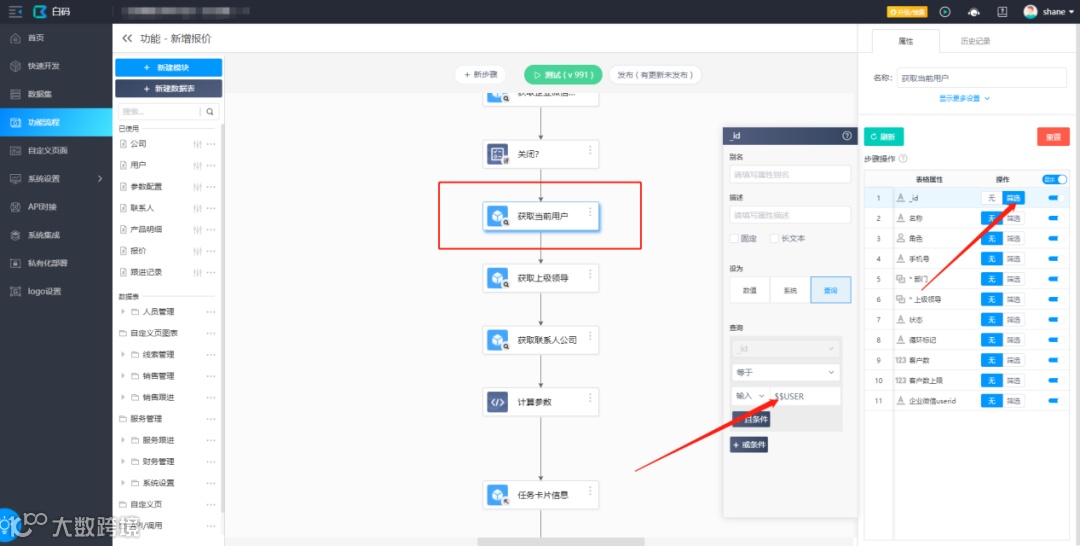The height and width of the screenshot is (546, 1080).
Task: Click the help icon in _id panel header
Action: (847, 136)
